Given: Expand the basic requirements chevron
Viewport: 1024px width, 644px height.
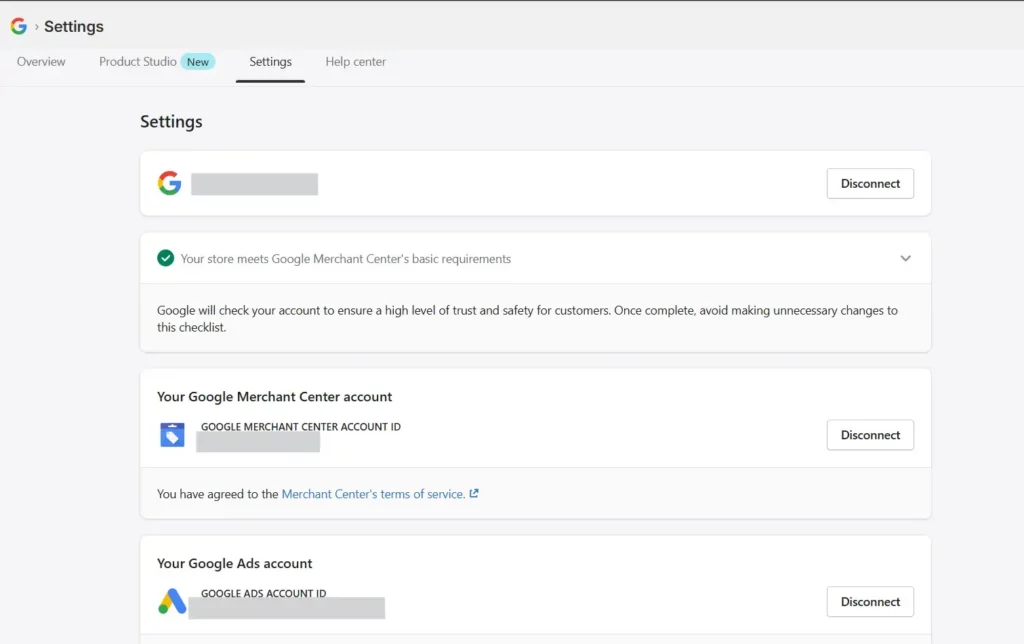Looking at the screenshot, I should (x=905, y=258).
